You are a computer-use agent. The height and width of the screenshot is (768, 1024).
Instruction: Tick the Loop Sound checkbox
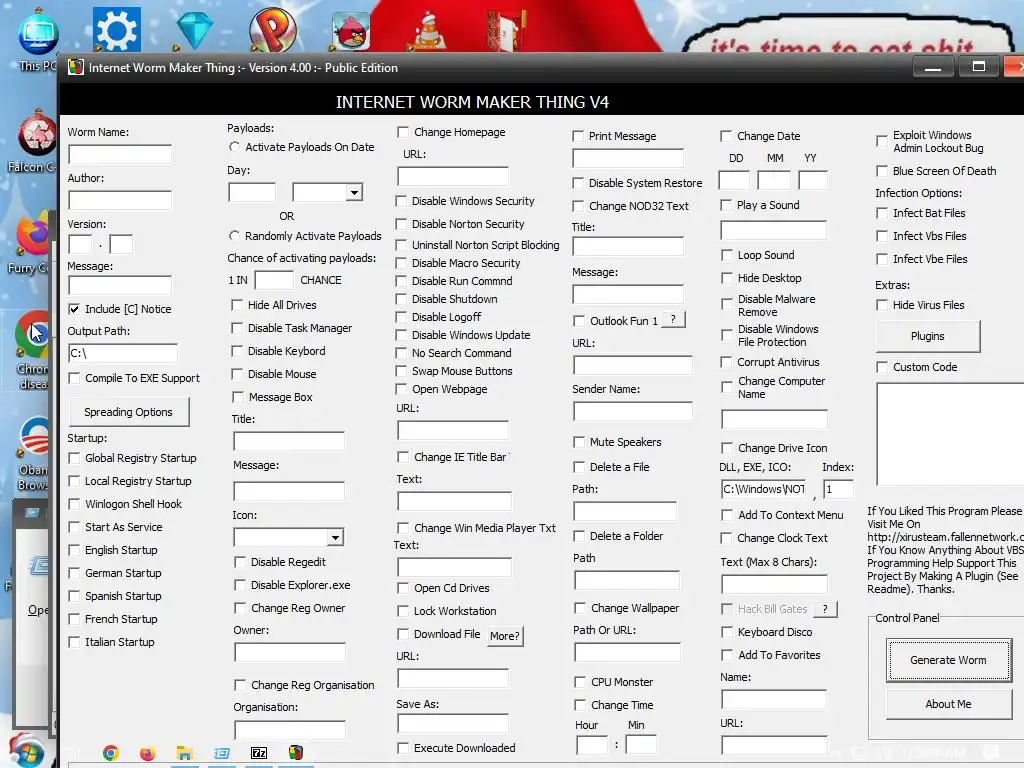click(727, 255)
